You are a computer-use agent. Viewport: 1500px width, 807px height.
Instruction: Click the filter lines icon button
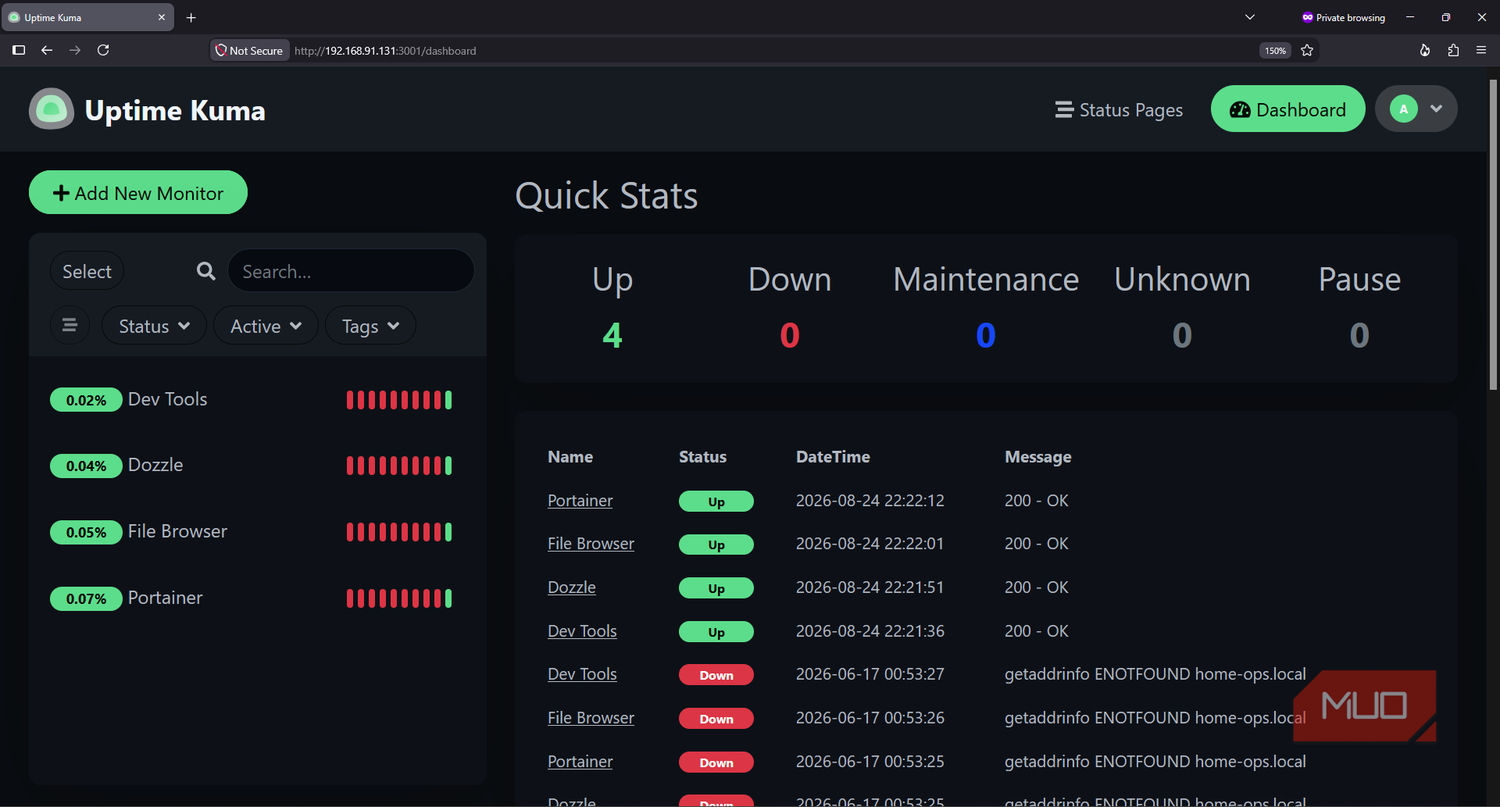coord(70,325)
